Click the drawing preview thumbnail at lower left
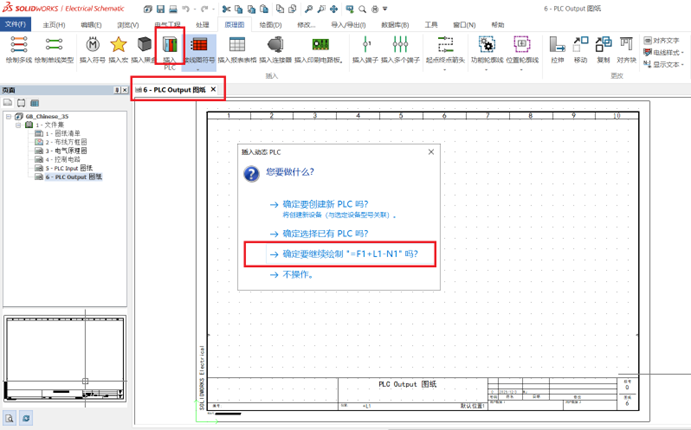The image size is (691, 430). click(x=65, y=358)
